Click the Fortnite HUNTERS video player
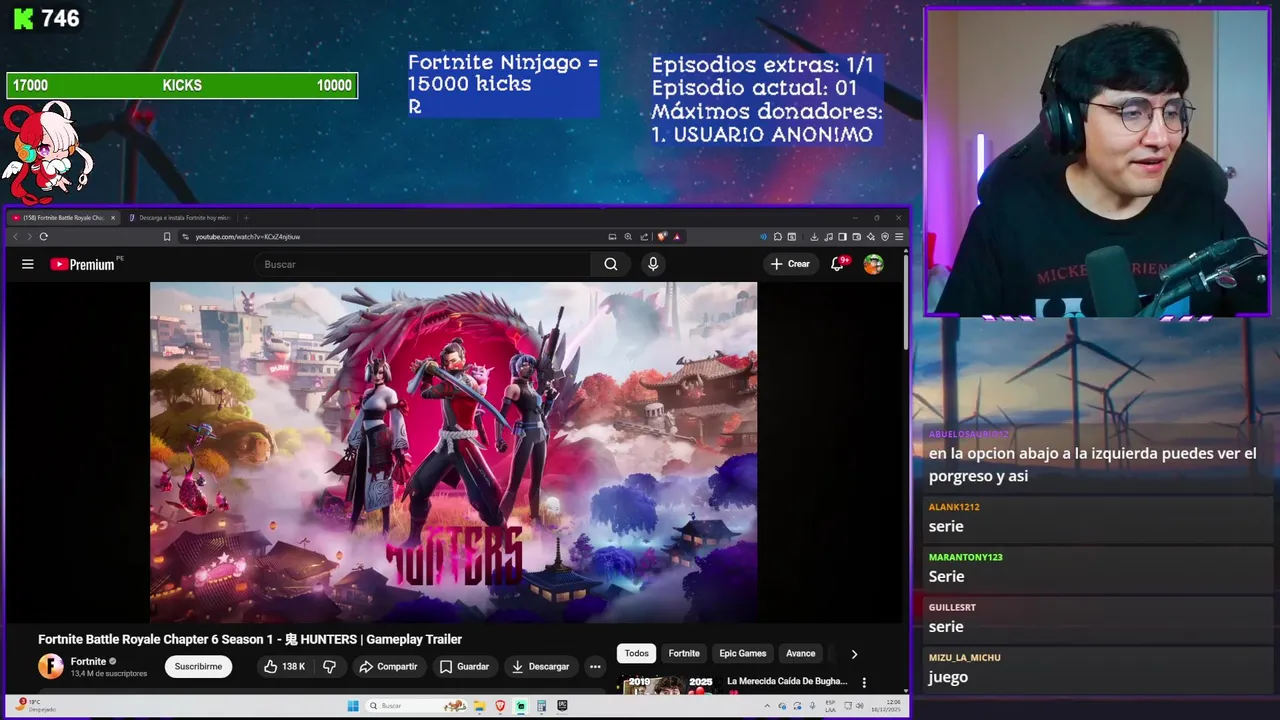The image size is (1280, 720). pos(453,452)
